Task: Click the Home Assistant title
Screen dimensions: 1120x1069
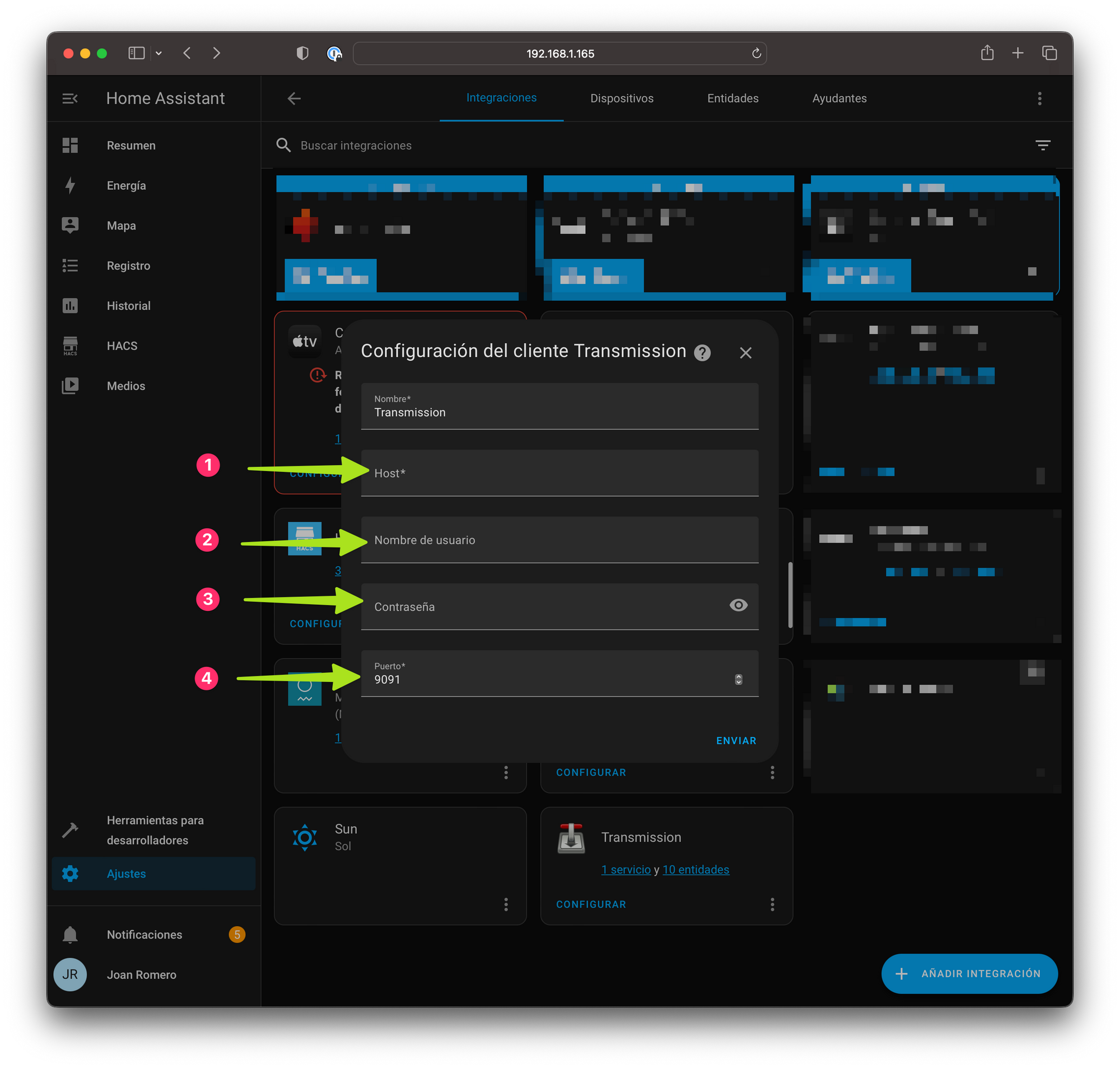Action: point(165,99)
